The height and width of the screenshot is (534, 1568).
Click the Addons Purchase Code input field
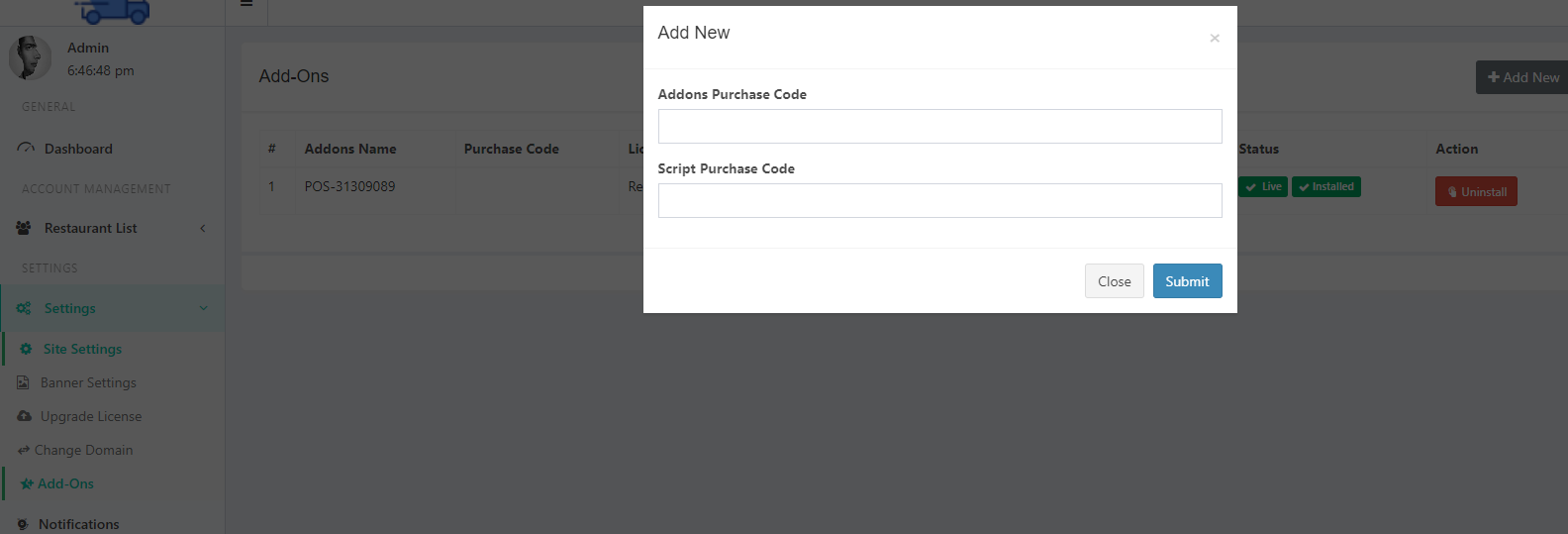click(x=939, y=126)
